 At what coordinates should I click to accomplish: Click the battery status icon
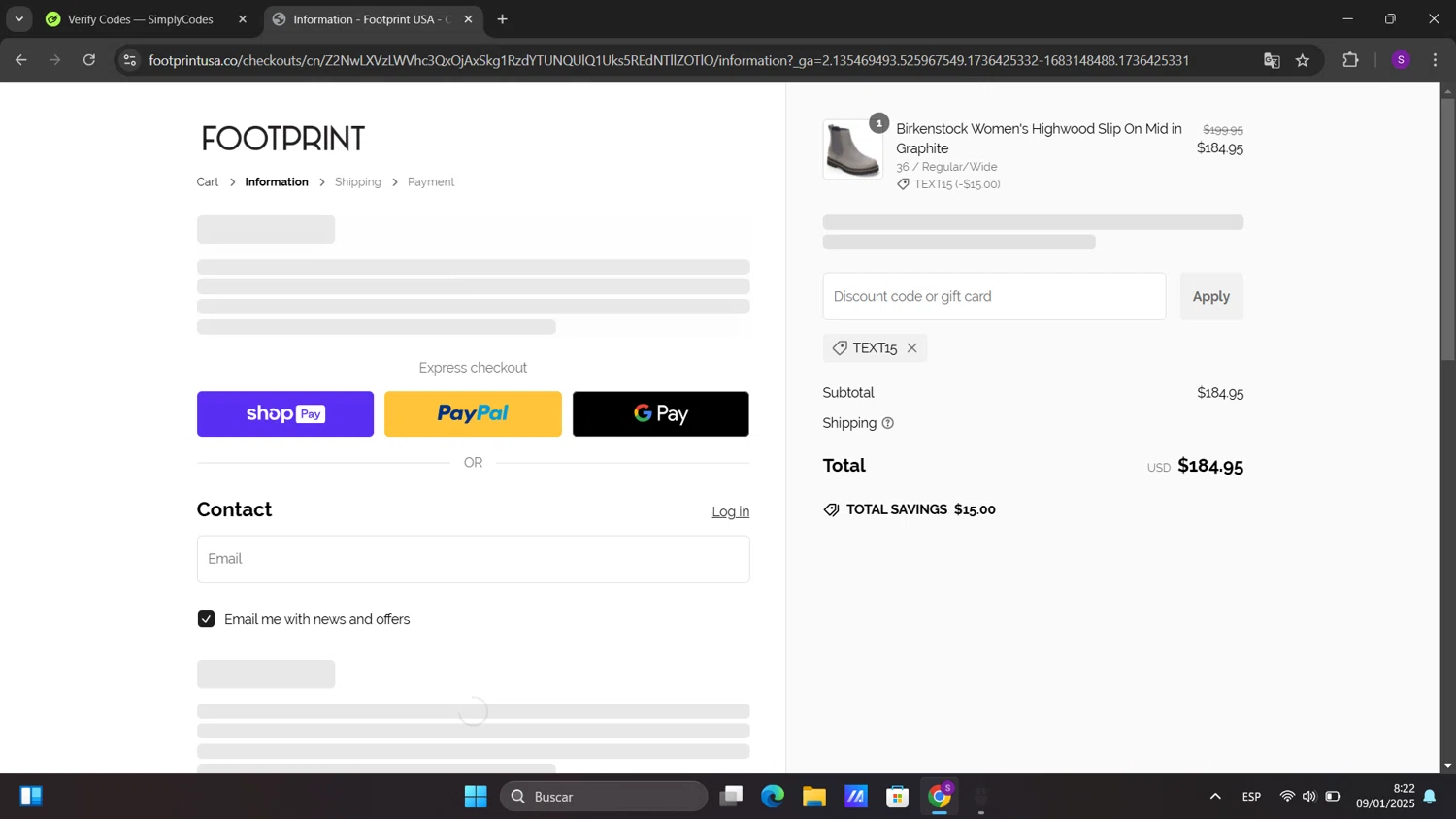[x=1333, y=797]
